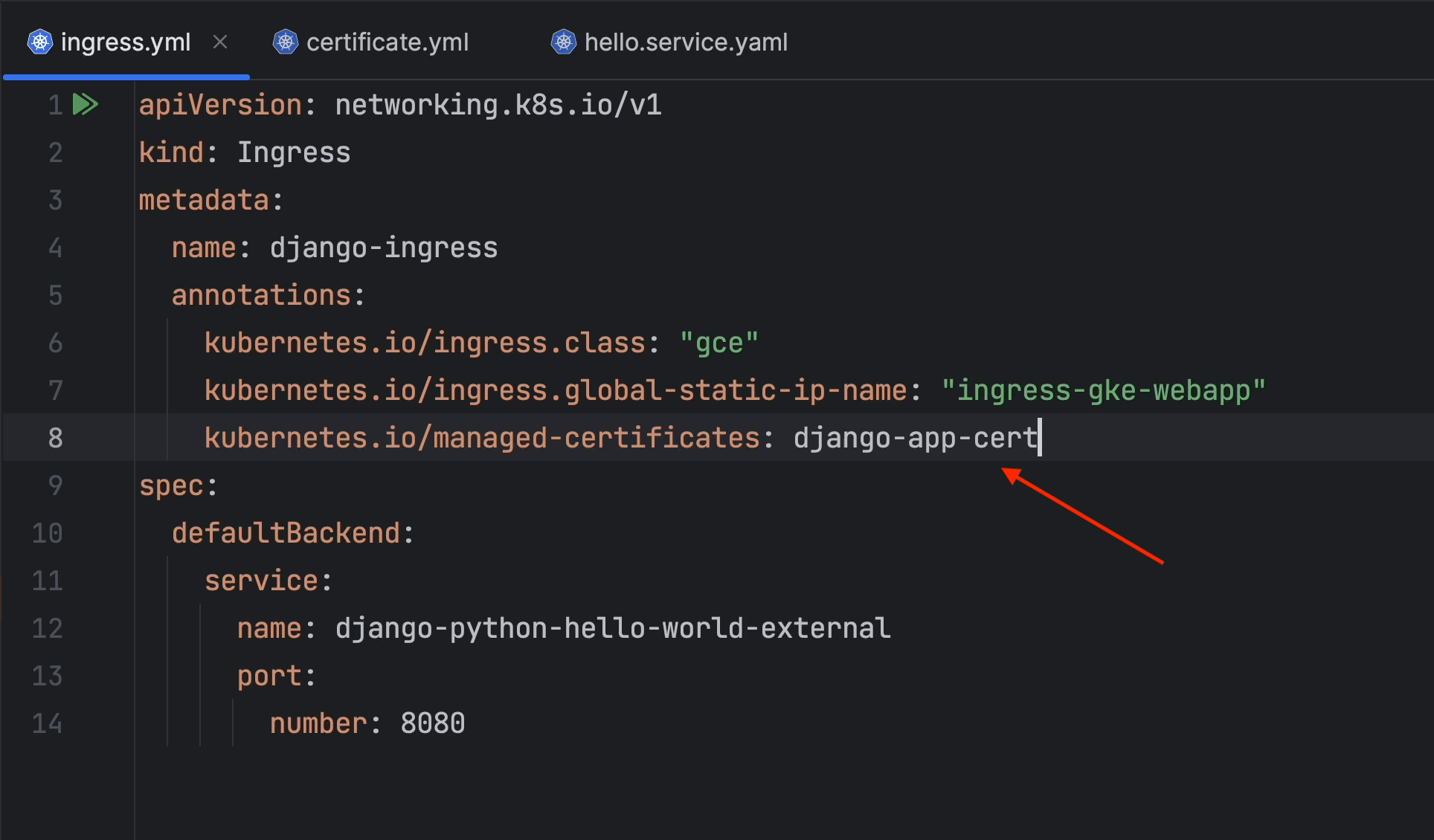This screenshot has height=840, width=1434.
Task: Click the kind value Ingress
Action: tap(294, 152)
